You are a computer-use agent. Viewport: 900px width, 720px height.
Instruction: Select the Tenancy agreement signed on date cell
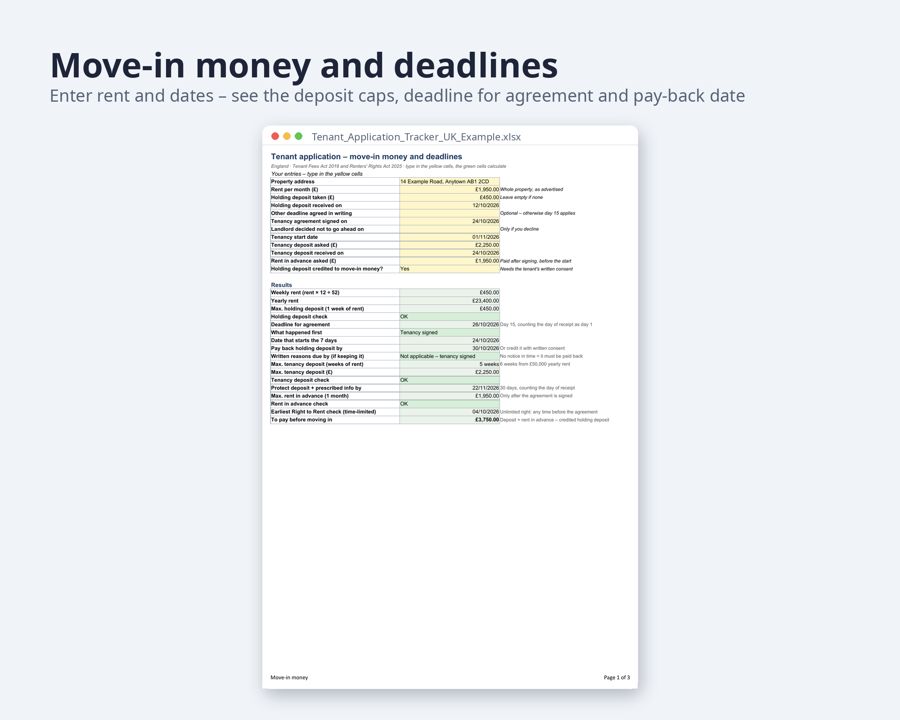(x=449, y=221)
